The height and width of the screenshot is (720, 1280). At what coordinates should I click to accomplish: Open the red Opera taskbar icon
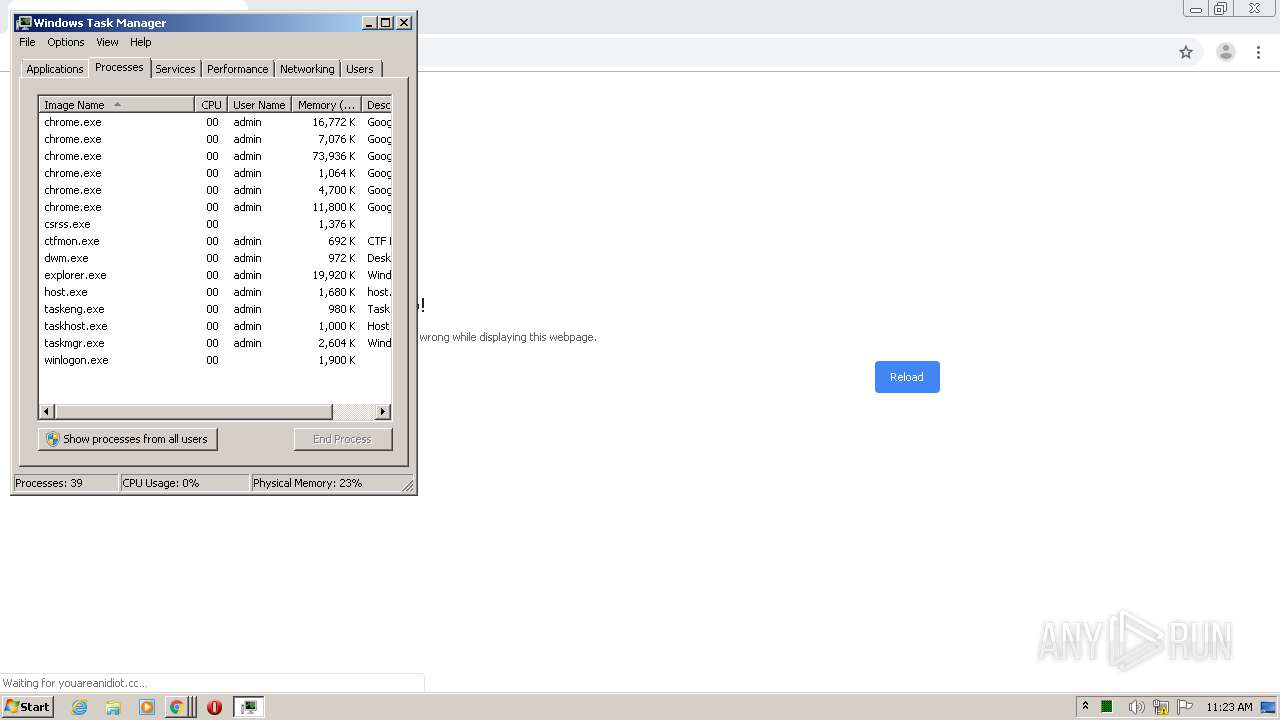click(x=214, y=707)
